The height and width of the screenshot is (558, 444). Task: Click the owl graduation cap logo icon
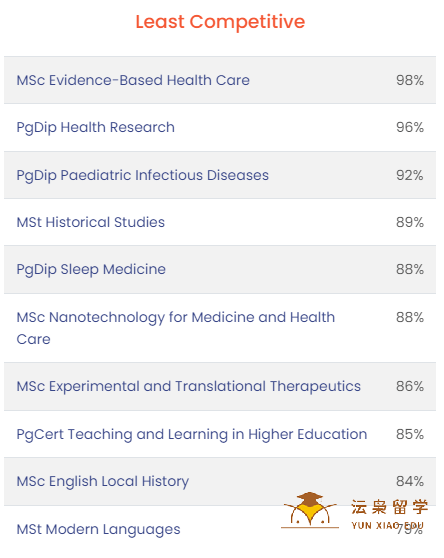tap(310, 510)
